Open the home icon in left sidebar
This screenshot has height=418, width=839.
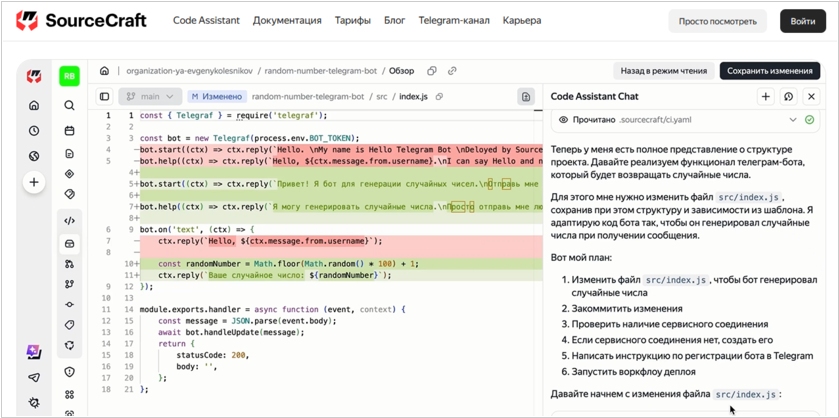coord(34,105)
